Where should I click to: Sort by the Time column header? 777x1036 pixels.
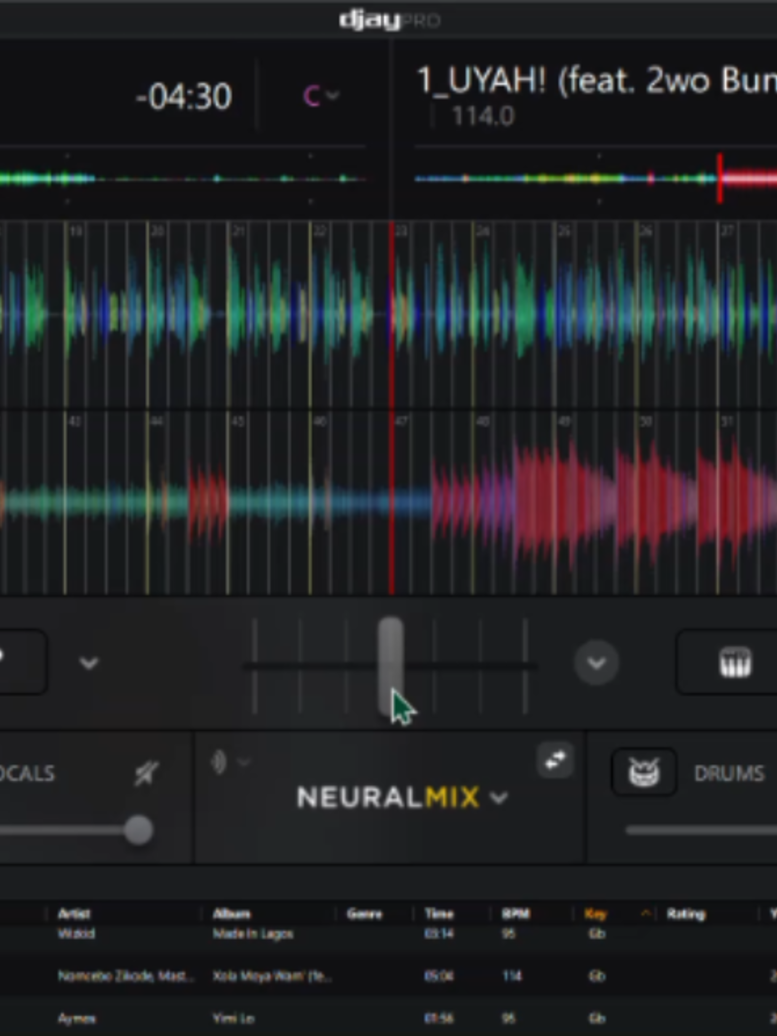[x=439, y=914]
